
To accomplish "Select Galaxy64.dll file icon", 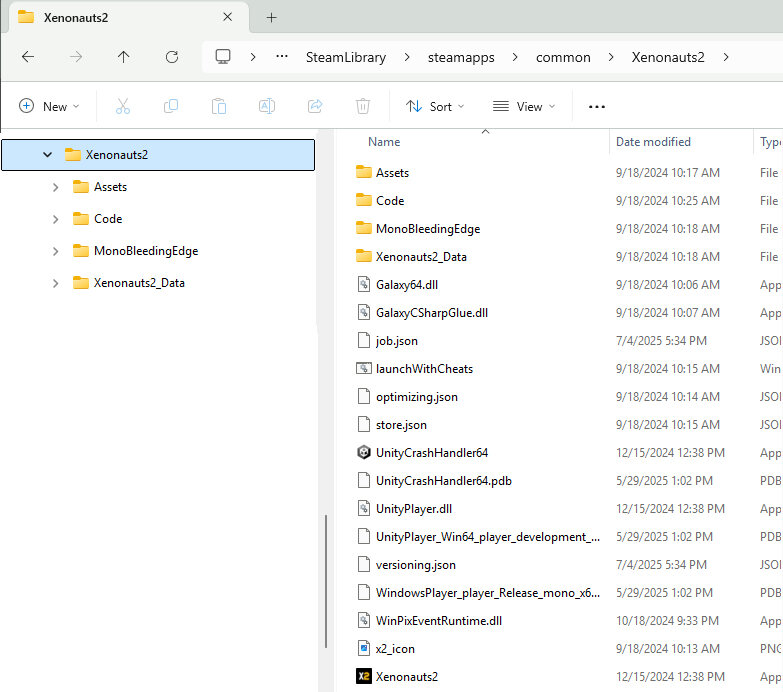I will click(x=364, y=284).
